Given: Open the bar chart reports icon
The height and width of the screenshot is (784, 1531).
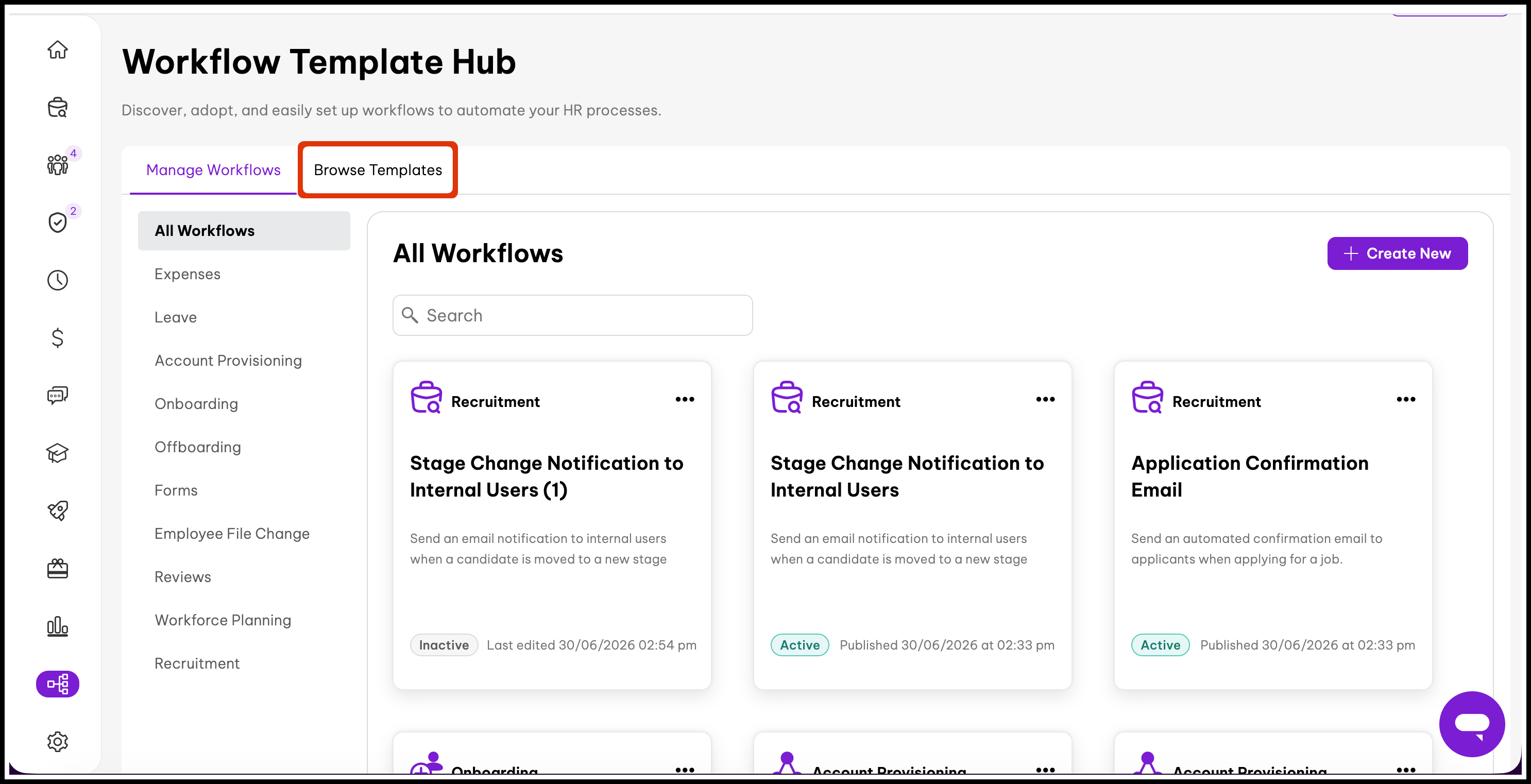Looking at the screenshot, I should click(57, 626).
